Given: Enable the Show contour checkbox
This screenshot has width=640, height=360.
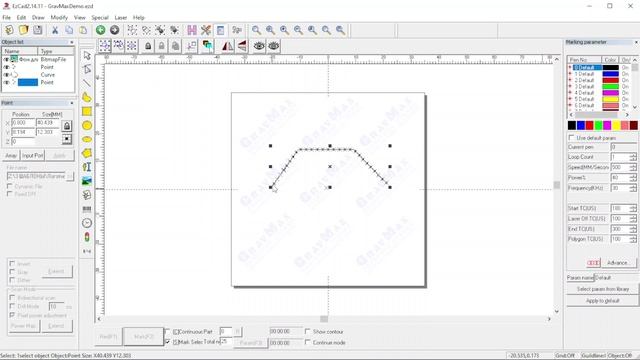Looking at the screenshot, I should 307,331.
